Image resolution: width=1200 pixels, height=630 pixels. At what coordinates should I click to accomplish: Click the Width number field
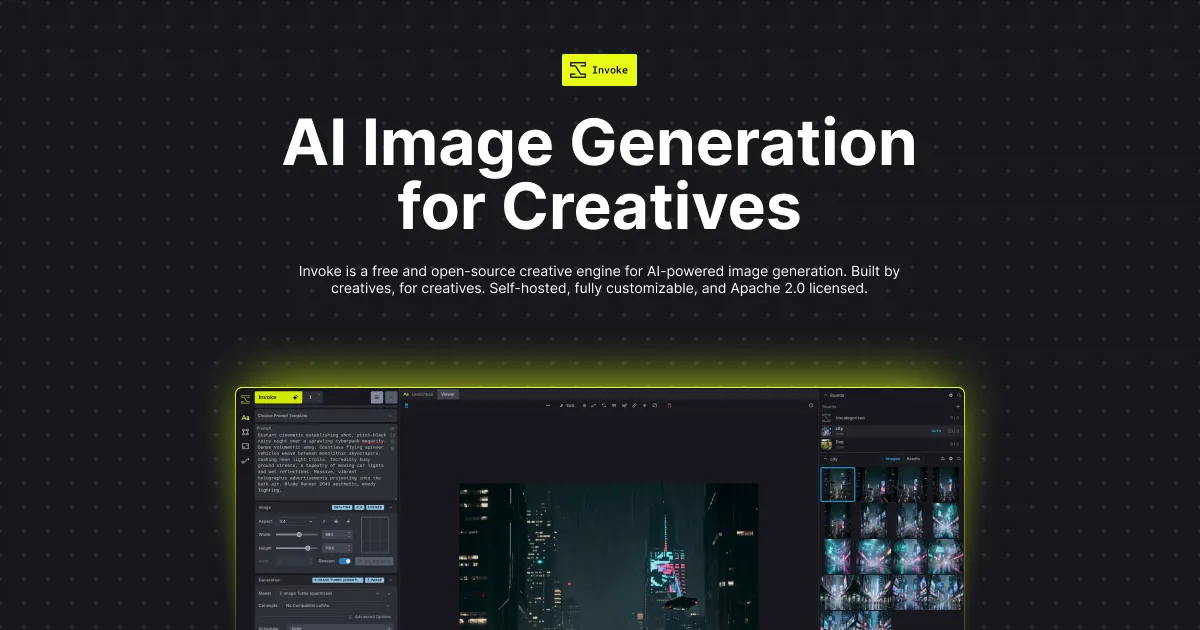(337, 534)
